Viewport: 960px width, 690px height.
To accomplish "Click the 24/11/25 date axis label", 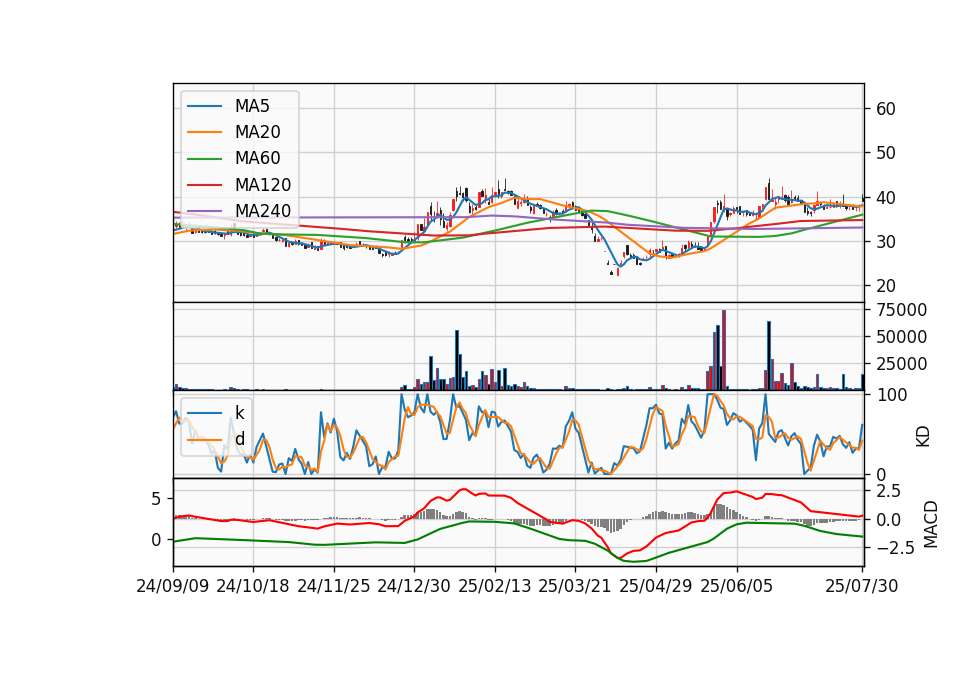I will [334, 586].
